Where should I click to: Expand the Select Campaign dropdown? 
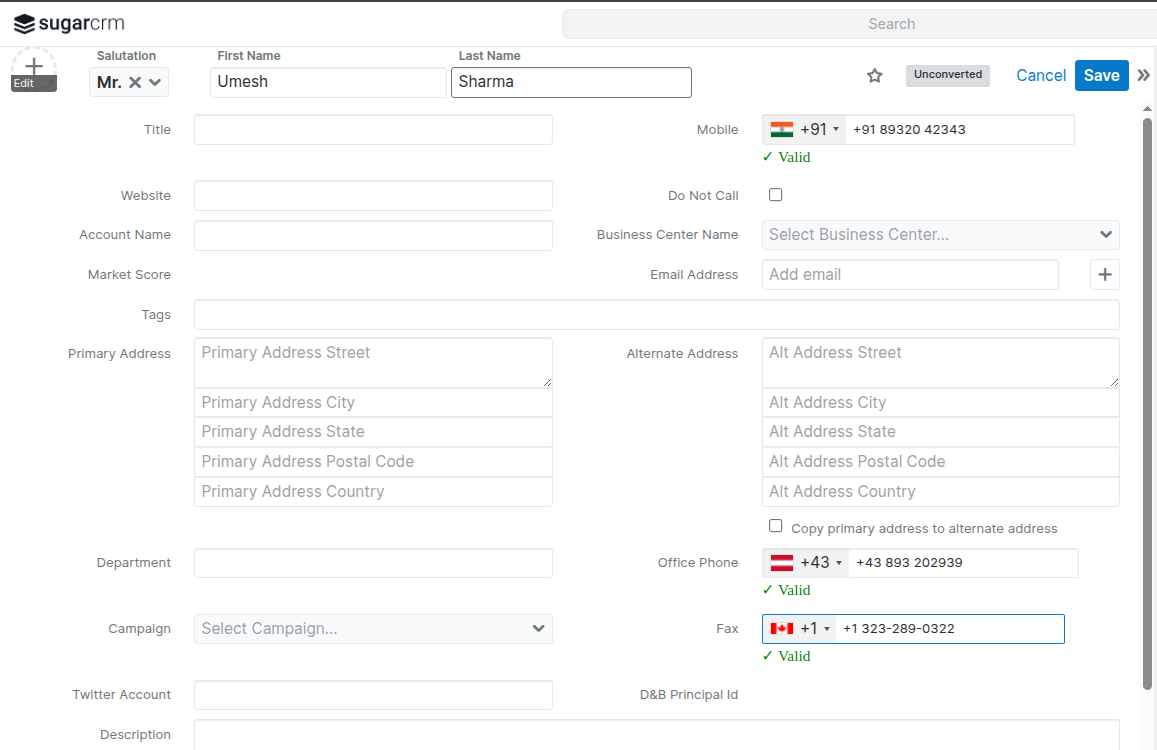point(373,629)
